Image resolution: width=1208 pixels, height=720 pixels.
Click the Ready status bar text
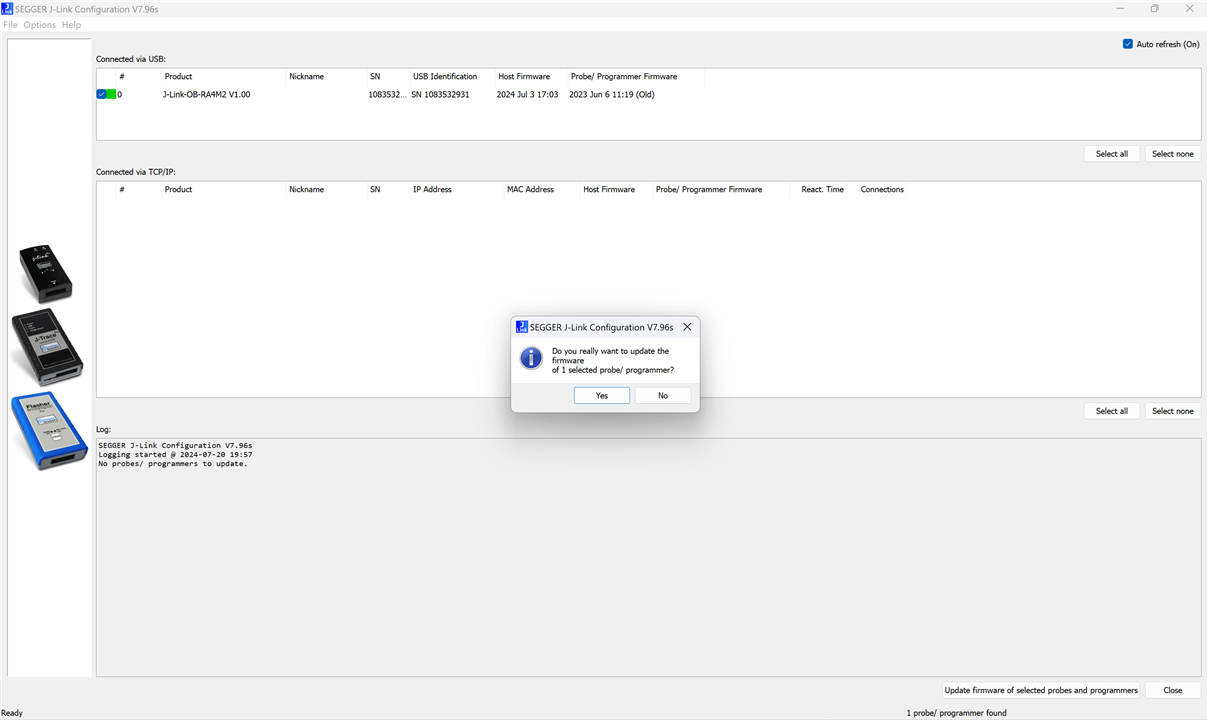point(12,713)
